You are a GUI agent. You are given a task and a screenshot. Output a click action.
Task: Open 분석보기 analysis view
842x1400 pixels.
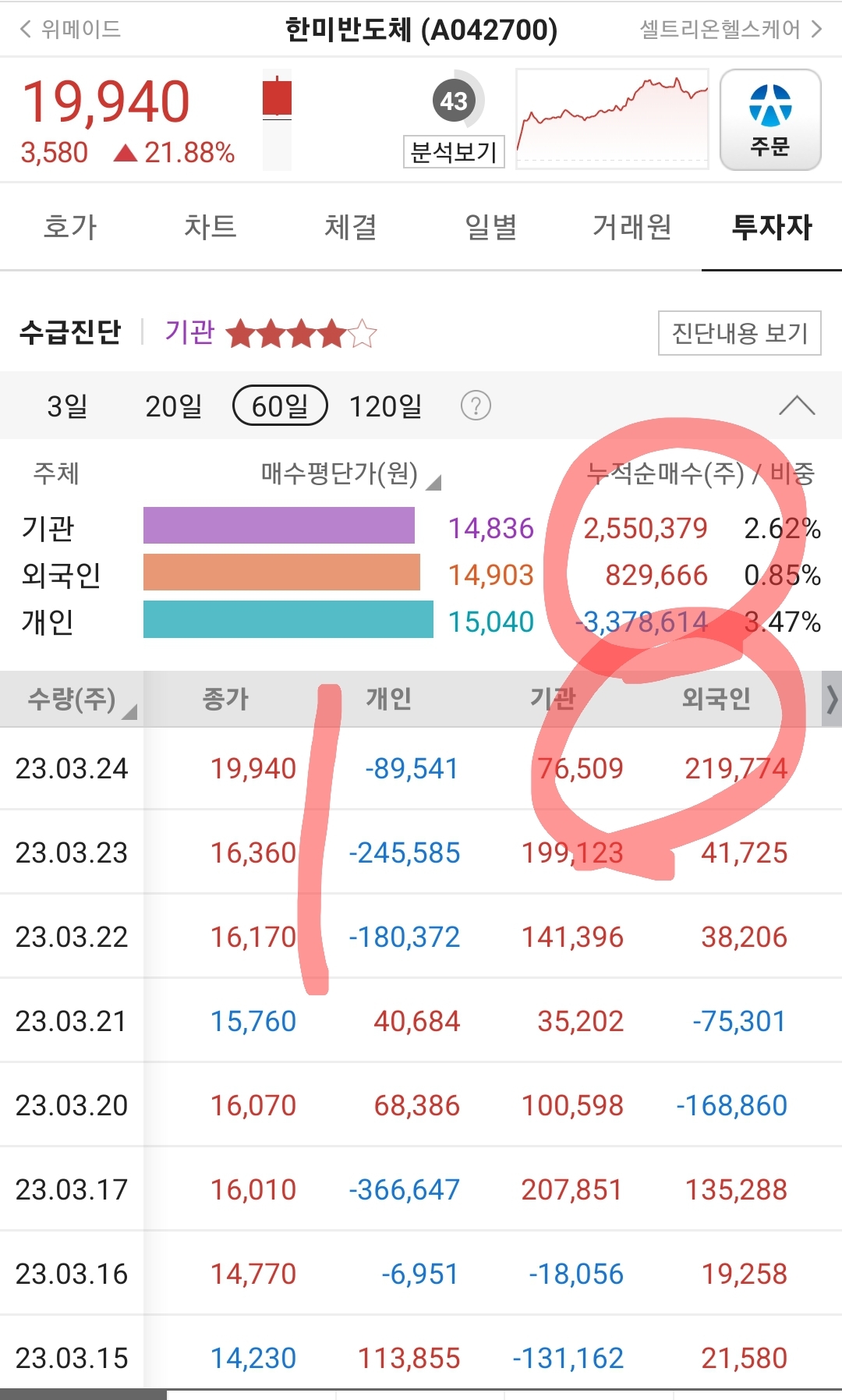click(454, 151)
